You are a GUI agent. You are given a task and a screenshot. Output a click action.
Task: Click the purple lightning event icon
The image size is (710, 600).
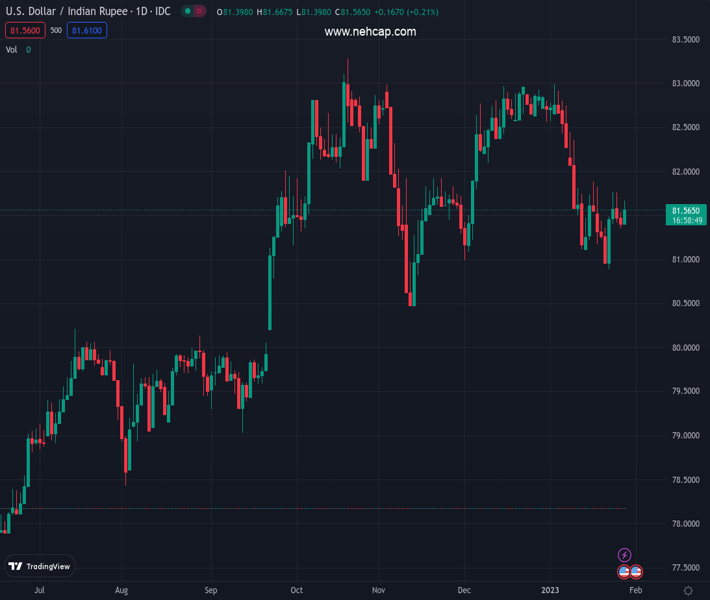click(x=625, y=555)
